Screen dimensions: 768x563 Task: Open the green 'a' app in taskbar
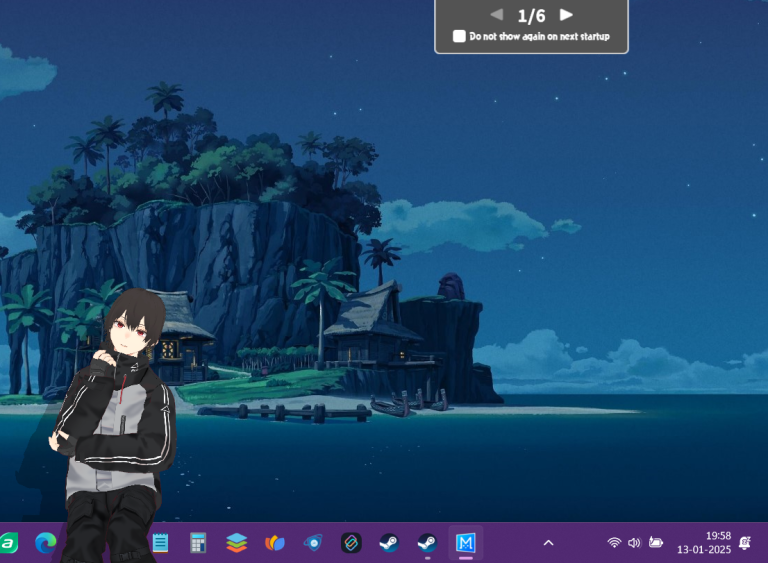pyautogui.click(x=8, y=543)
